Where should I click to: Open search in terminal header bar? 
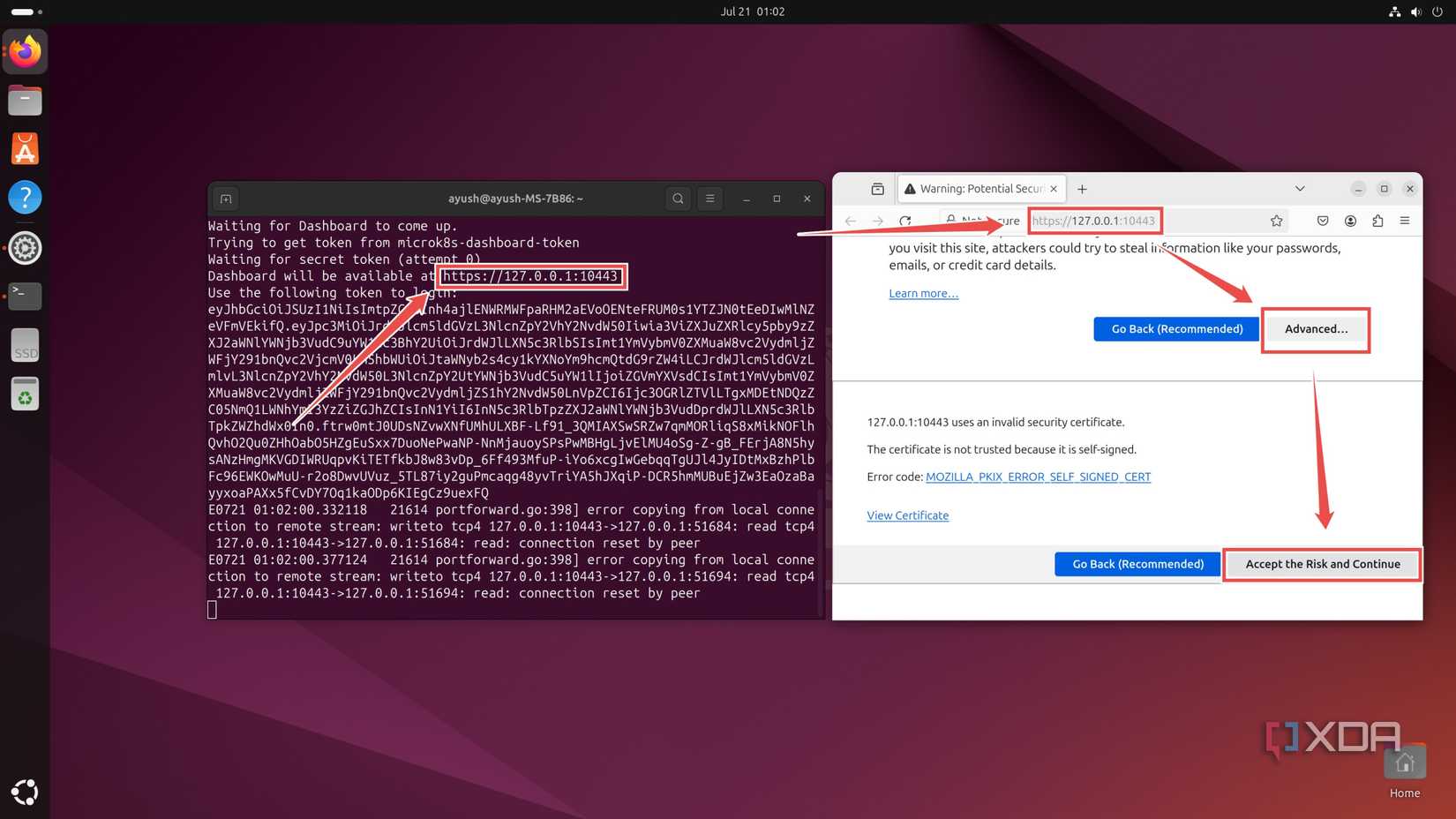(x=678, y=199)
